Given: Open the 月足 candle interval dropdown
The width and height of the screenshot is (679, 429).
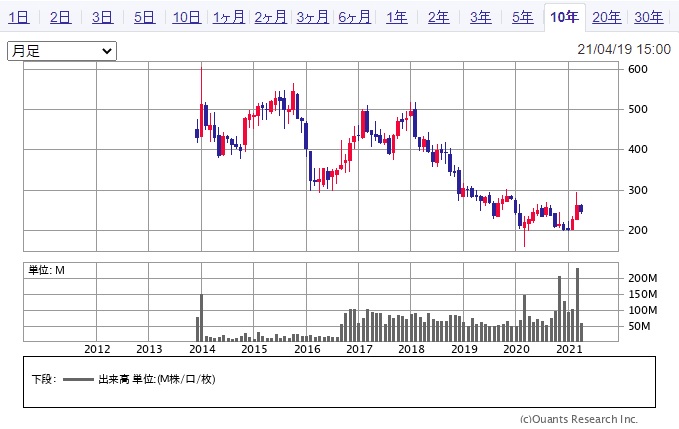Looking at the screenshot, I should click(x=62, y=51).
